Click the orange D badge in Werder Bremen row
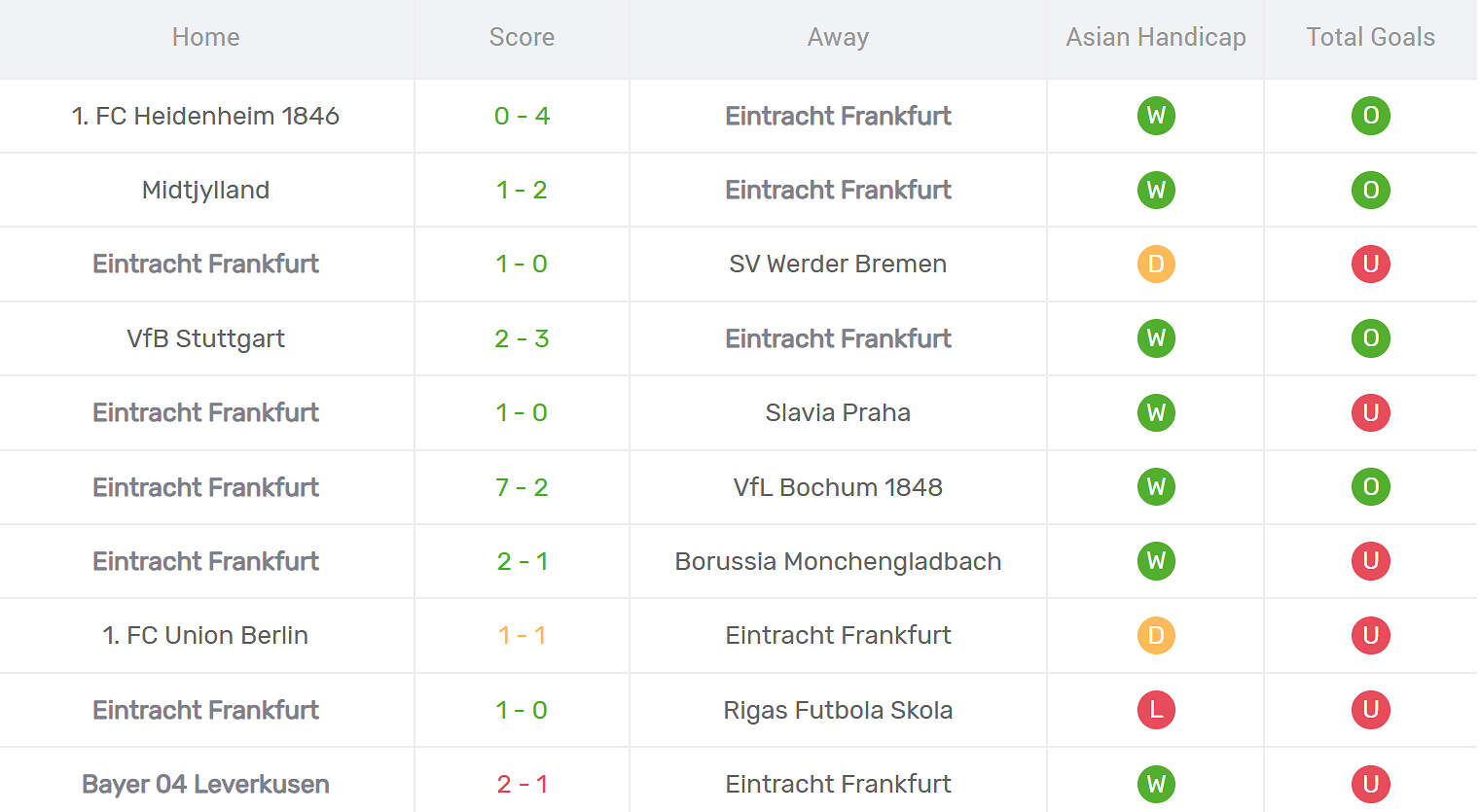Viewport: 1480px width, 812px height. pos(1156,264)
